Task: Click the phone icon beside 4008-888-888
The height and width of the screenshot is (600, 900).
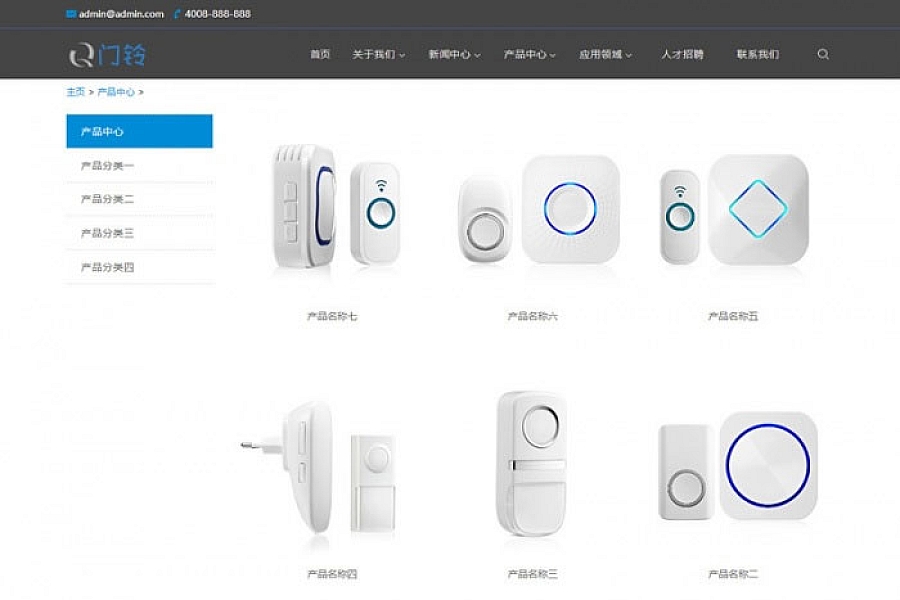Action: 177,14
